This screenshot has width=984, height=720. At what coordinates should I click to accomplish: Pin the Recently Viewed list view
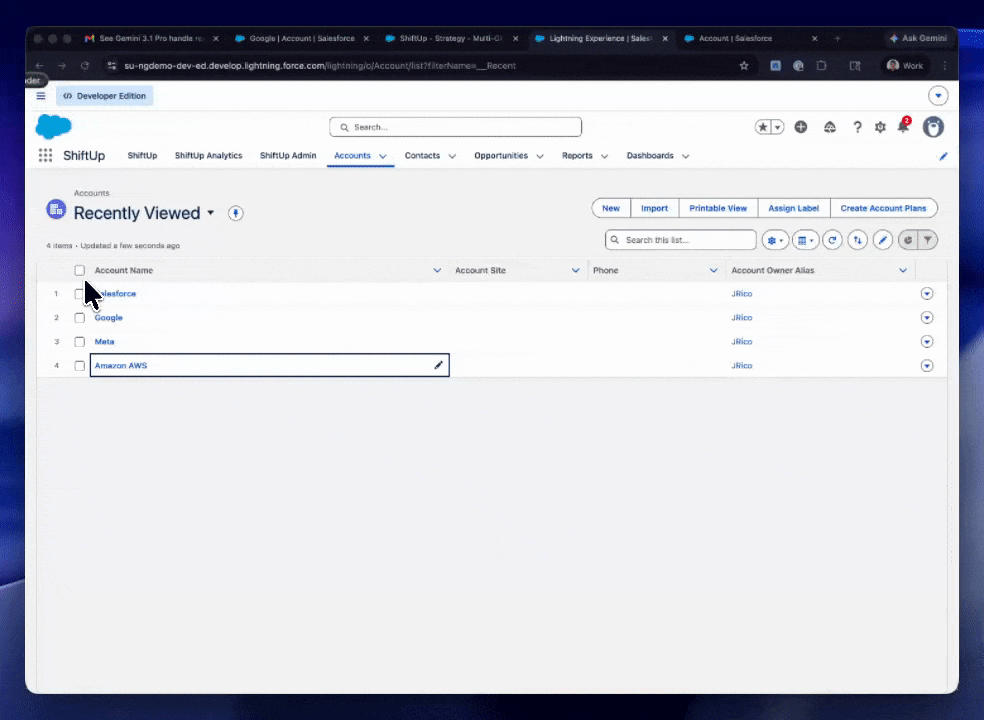235,213
